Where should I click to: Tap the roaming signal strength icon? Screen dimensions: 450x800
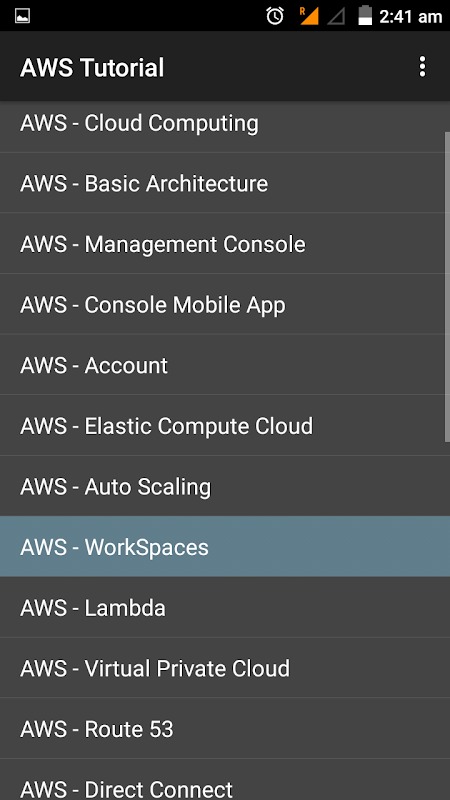(x=309, y=16)
